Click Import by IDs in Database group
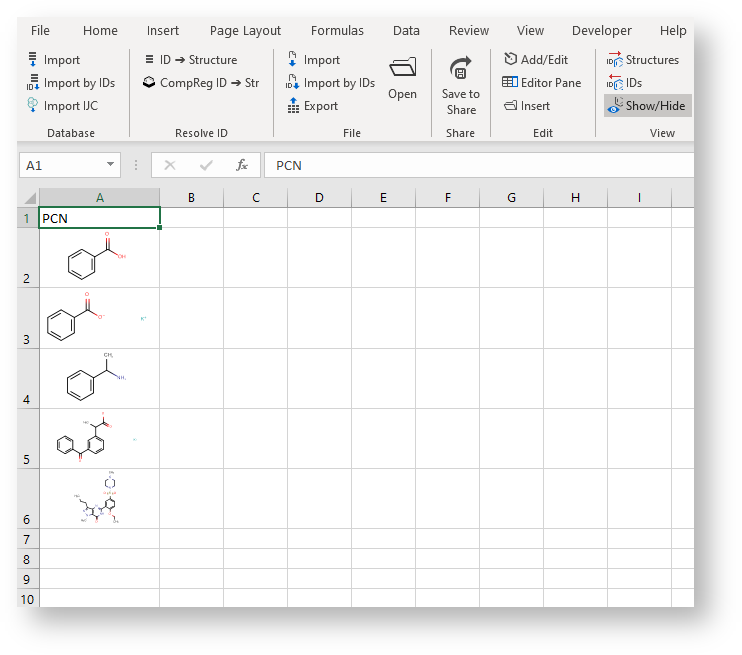Viewport: 742px width, 655px height. click(33, 83)
